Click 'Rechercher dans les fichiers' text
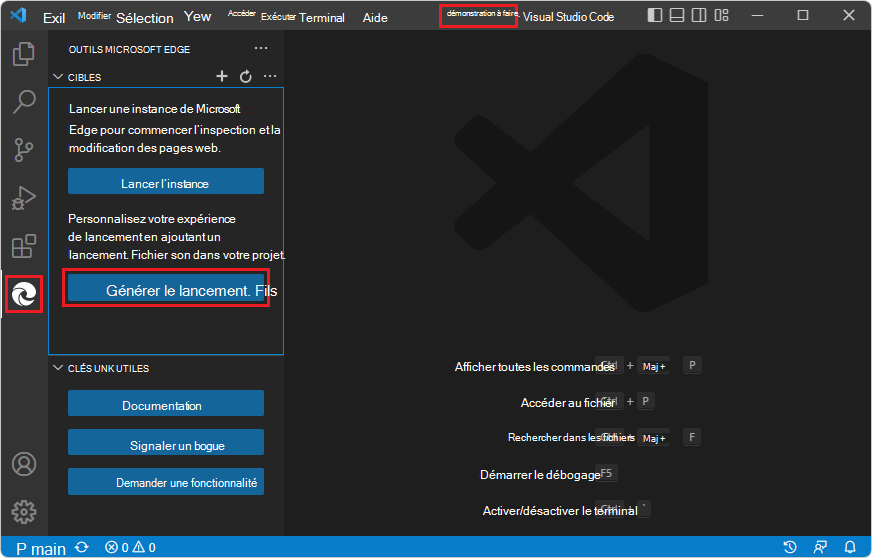Screen dimensions: 872x558 click(x=571, y=437)
